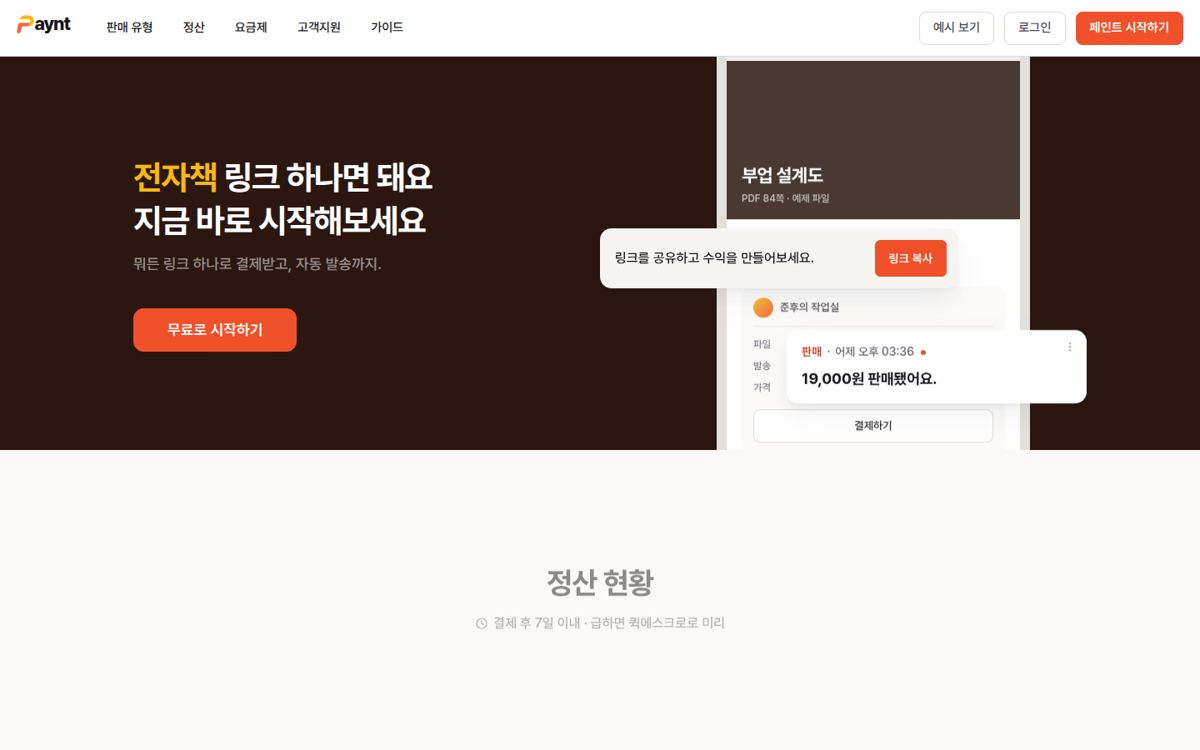
Task: Click the 준후의 작업실 seller name
Action: (809, 307)
